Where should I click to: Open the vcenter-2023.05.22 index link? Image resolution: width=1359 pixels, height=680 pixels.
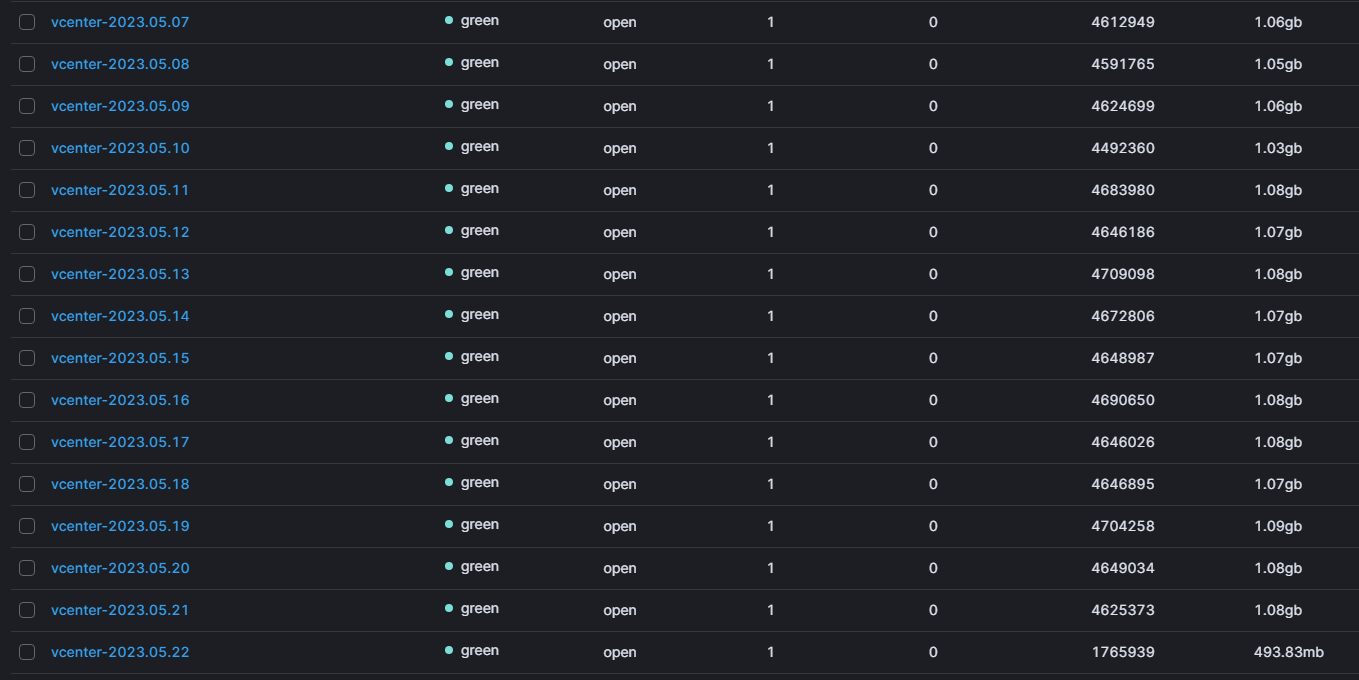coord(120,652)
